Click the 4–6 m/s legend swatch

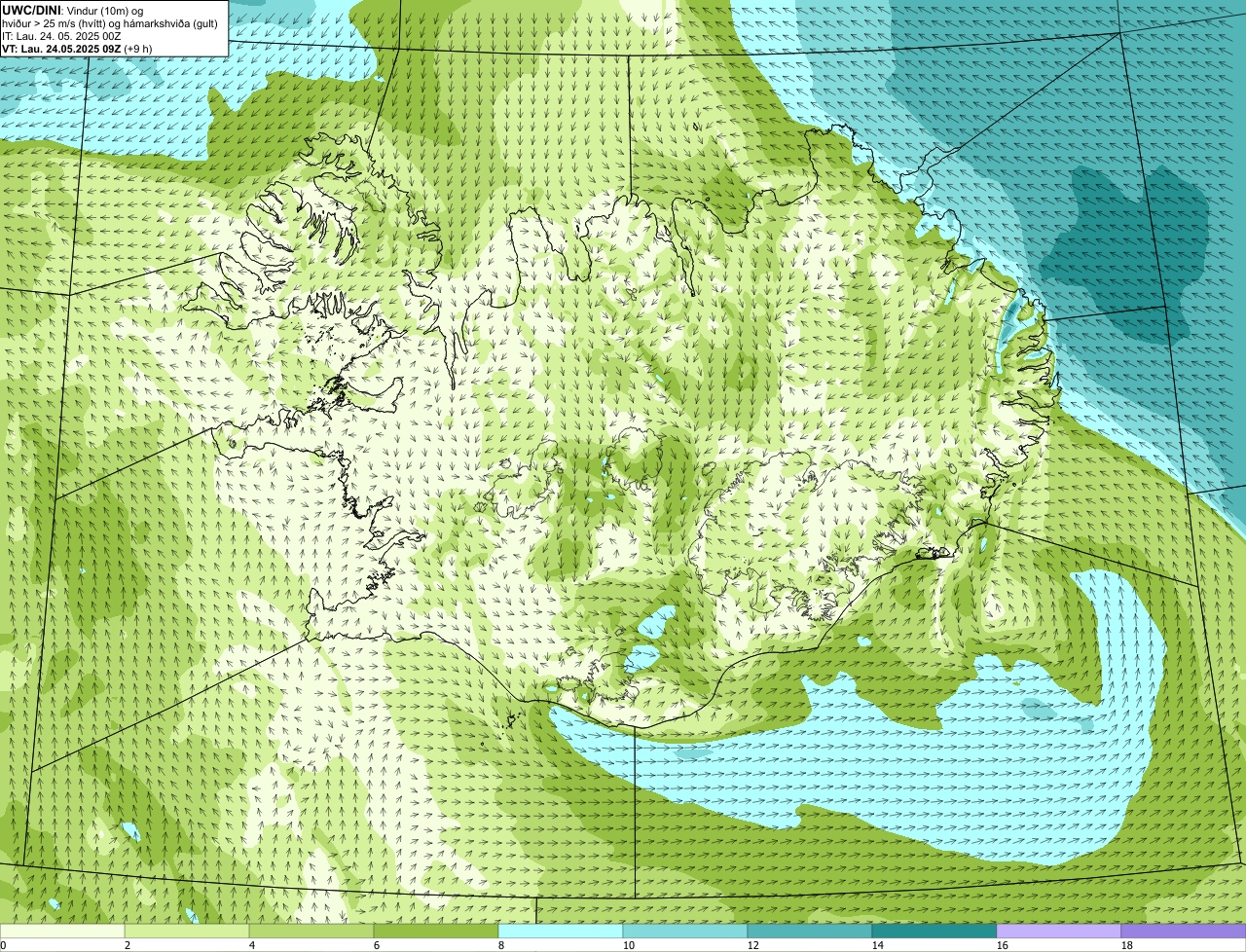(311, 931)
